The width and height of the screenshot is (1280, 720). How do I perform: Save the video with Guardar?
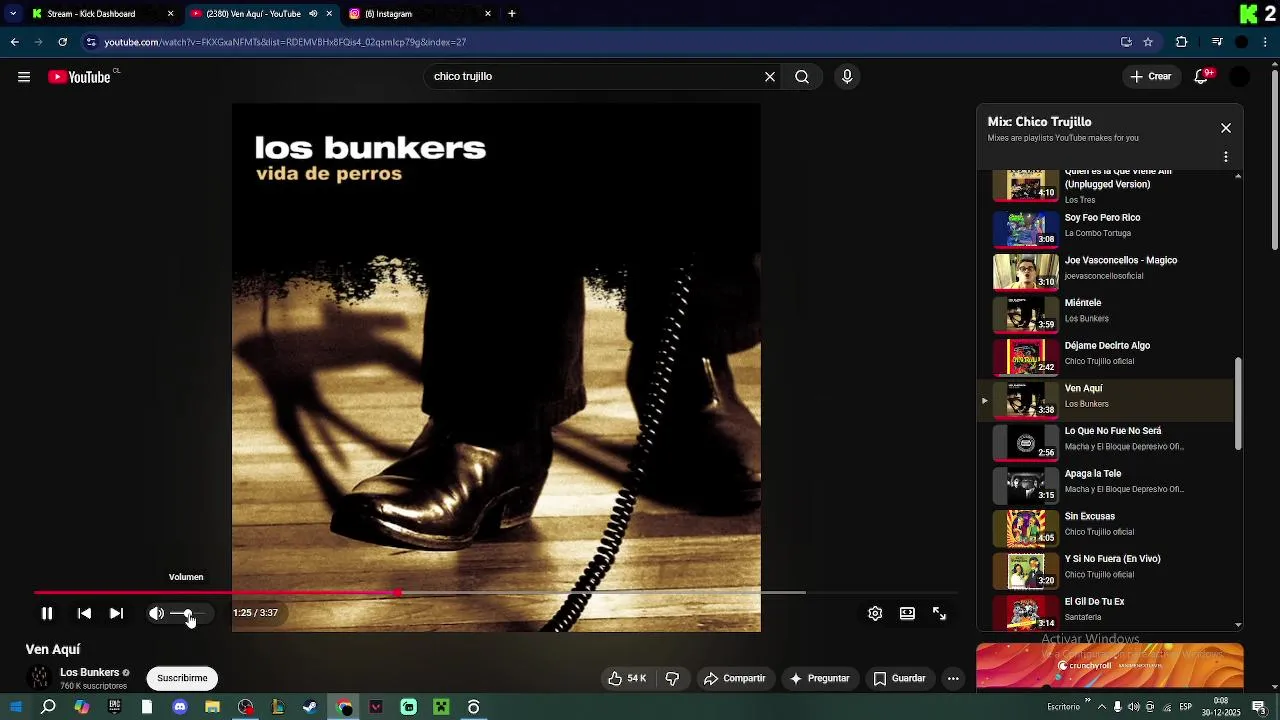[899, 678]
